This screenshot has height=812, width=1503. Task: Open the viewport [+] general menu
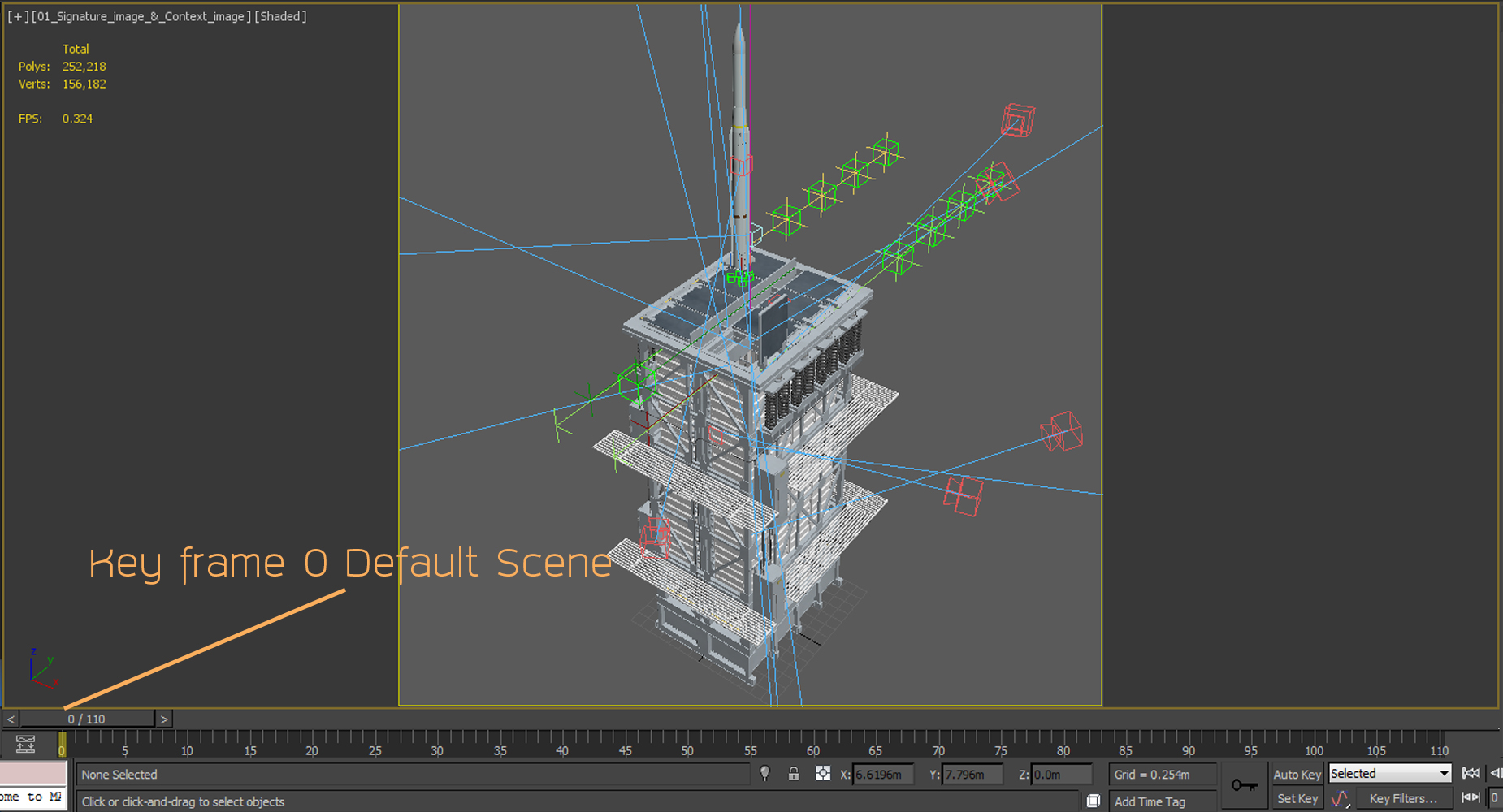point(17,16)
